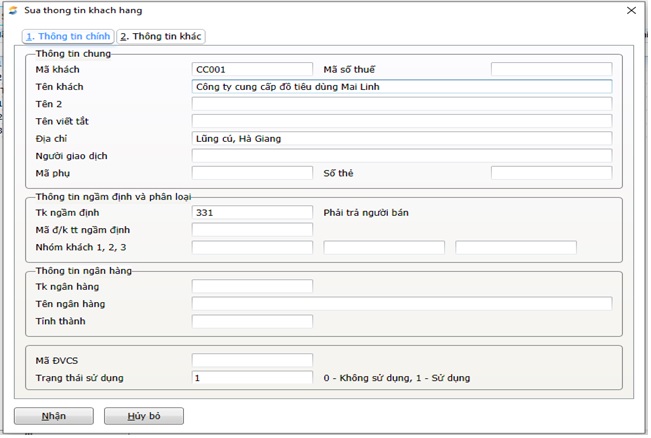The width and height of the screenshot is (651, 438).
Task: Select the Tên ngân hàng text field
Action: [401, 304]
